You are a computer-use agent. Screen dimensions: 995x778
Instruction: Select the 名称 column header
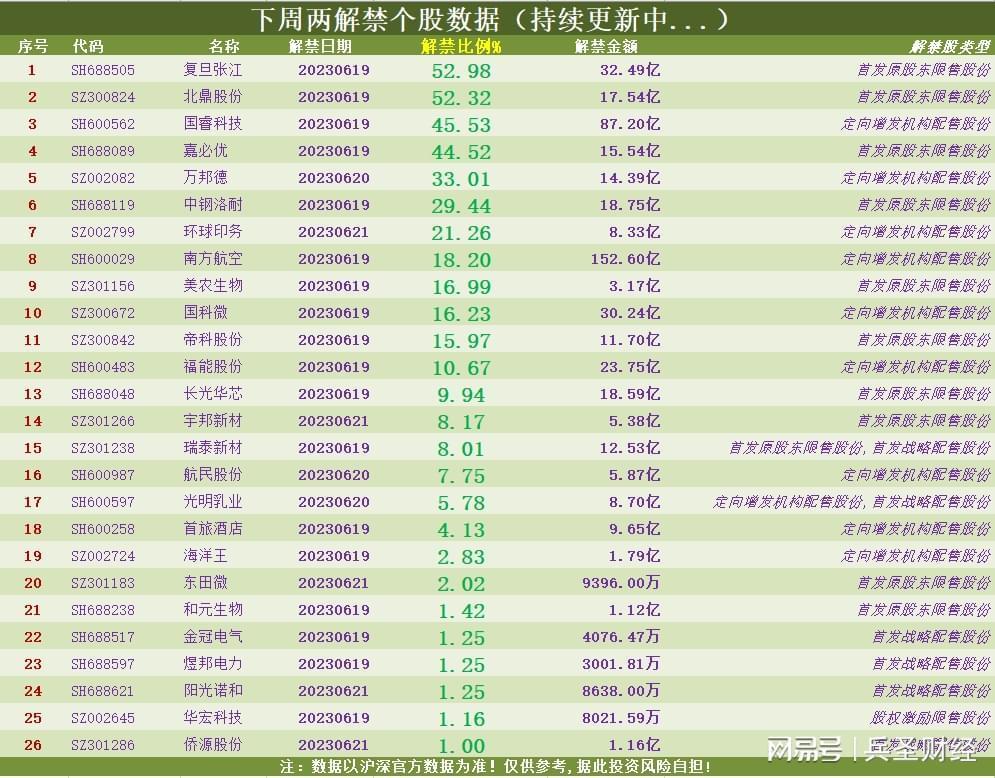[224, 46]
